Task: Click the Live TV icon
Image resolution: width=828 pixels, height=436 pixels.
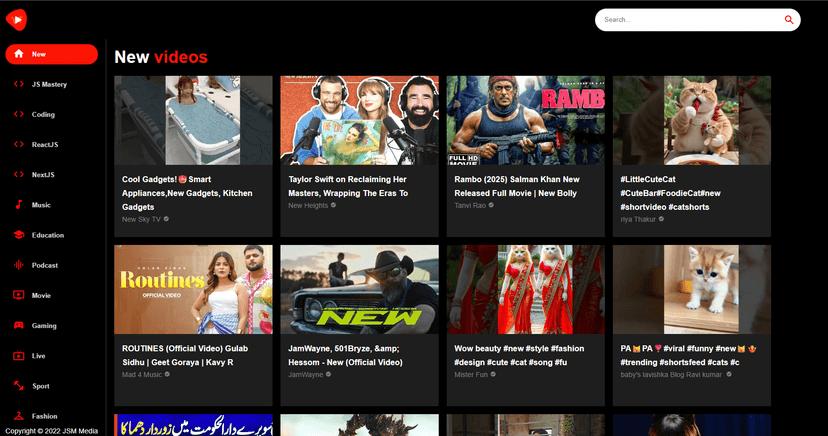Action: pyautogui.click(x=18, y=355)
